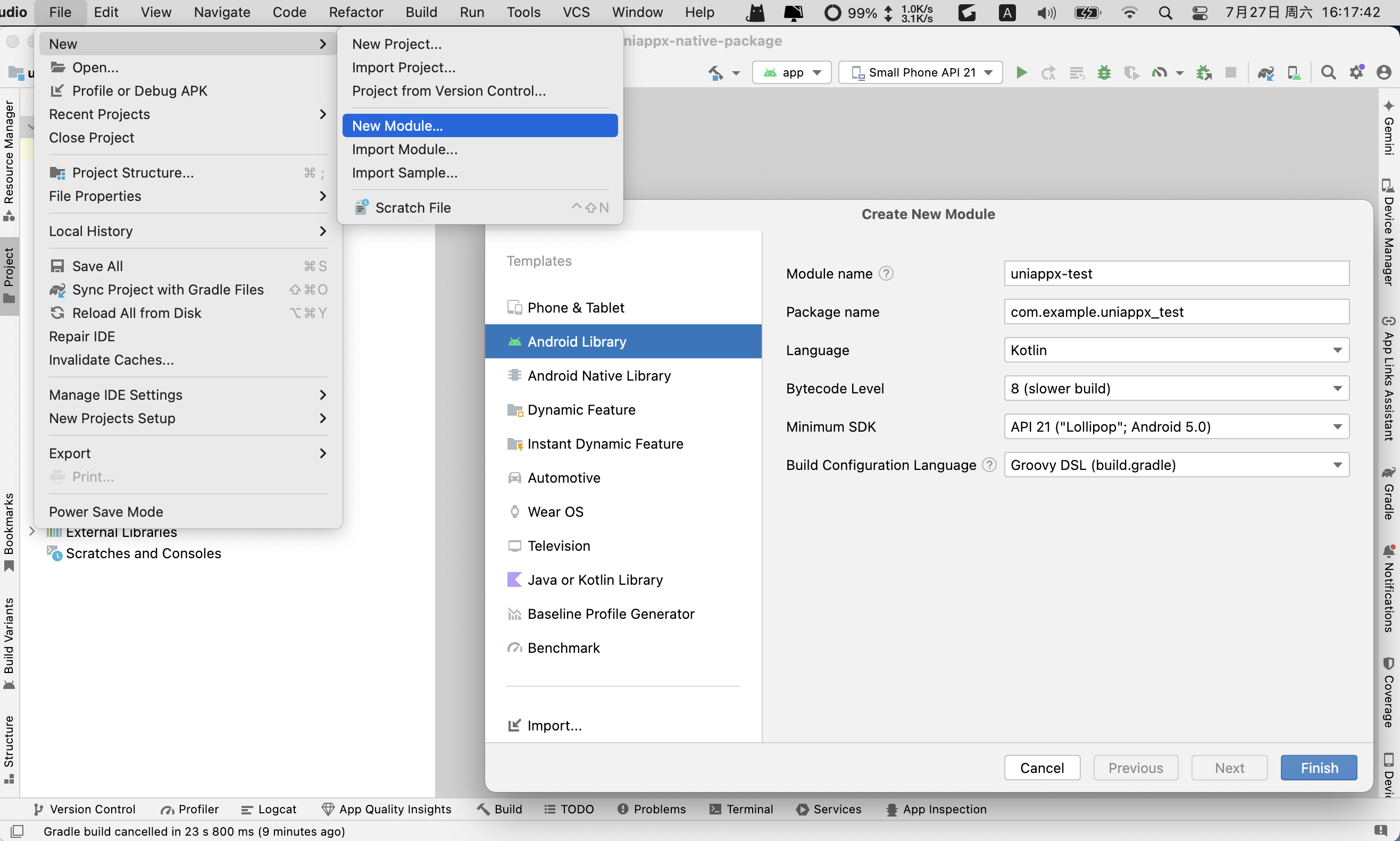Choose Import Project from submenu
This screenshot has width=1400, height=841.
coord(480,68)
